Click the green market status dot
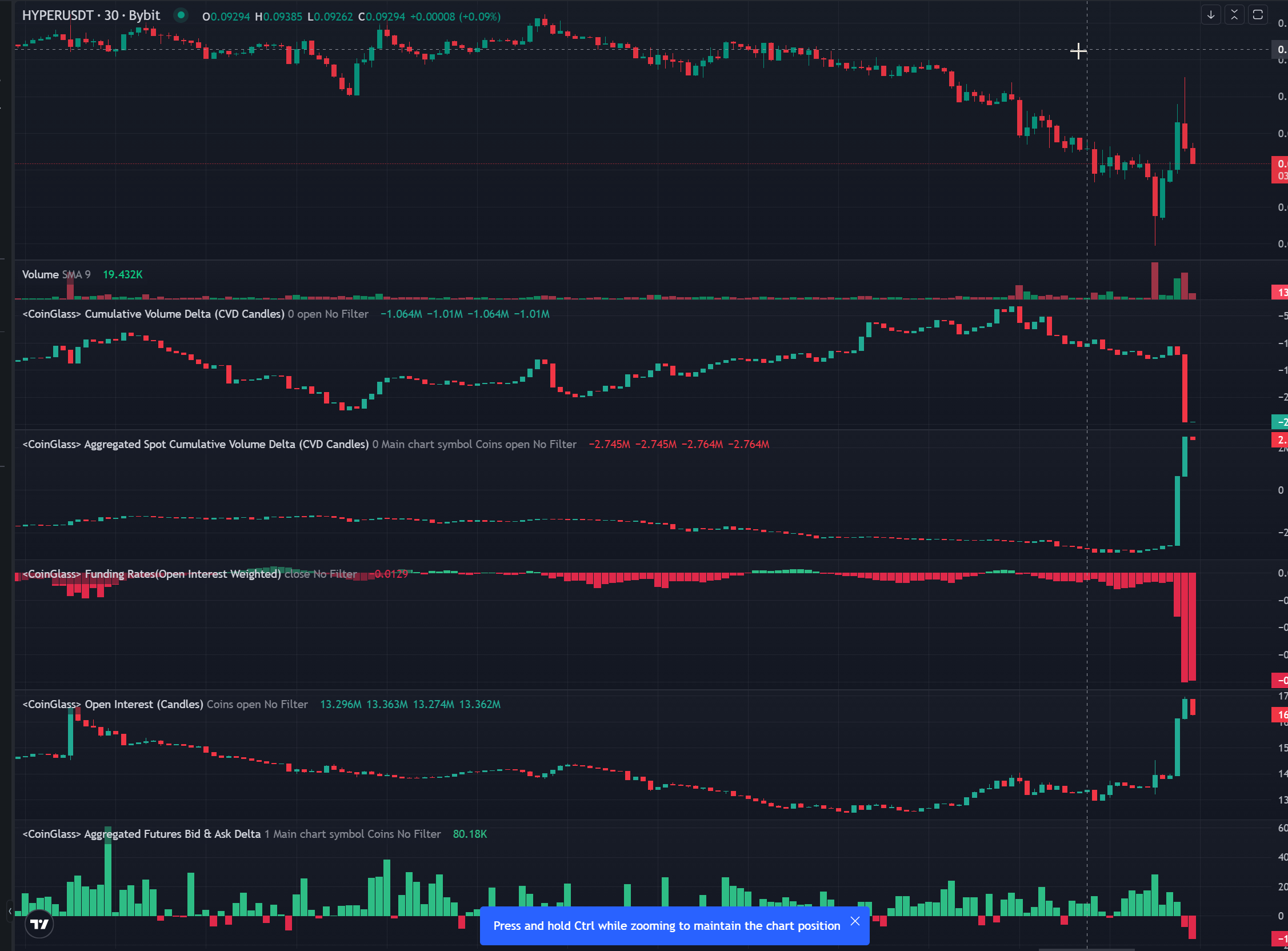This screenshot has width=1288, height=951. (181, 15)
